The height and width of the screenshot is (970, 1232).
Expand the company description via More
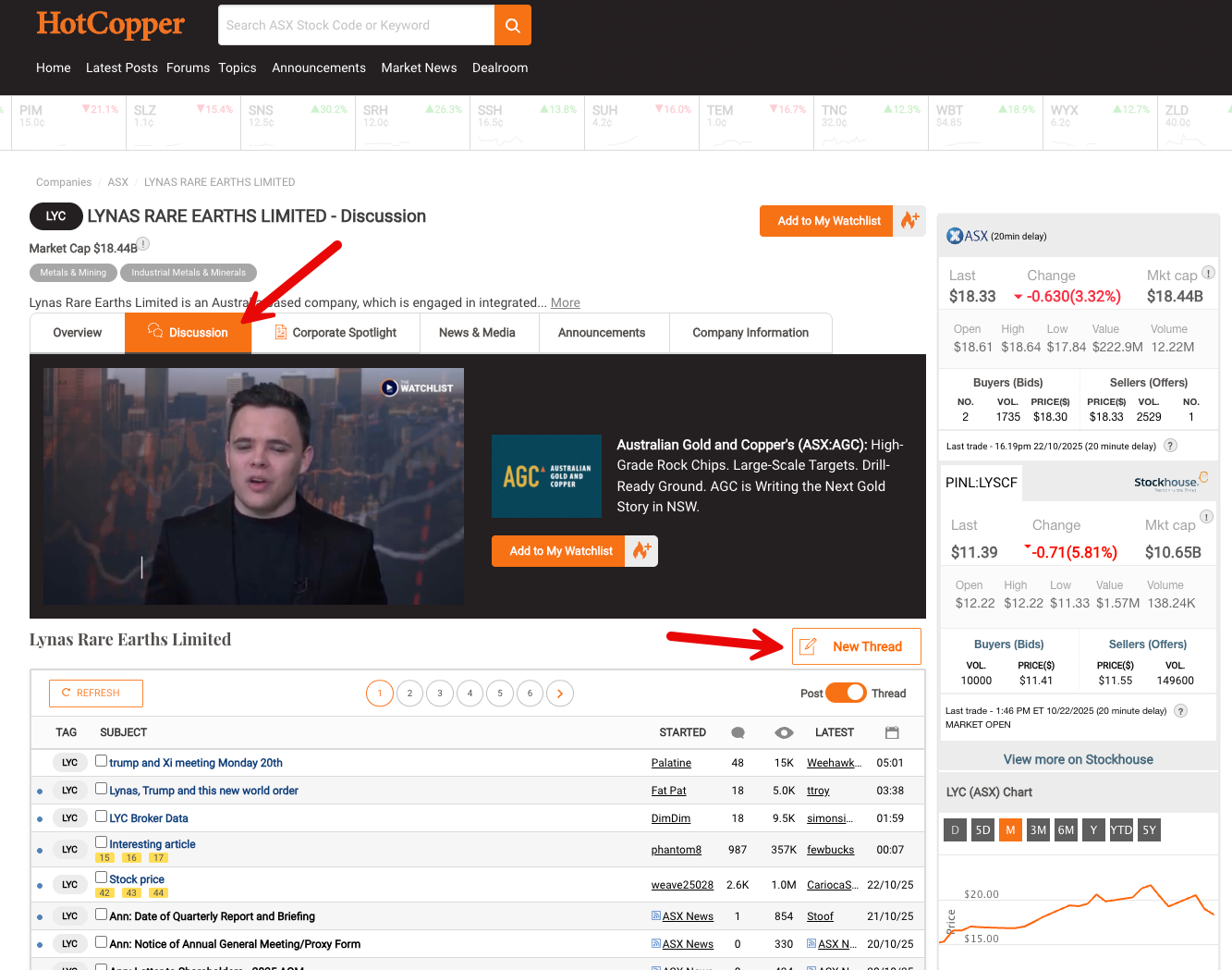coord(565,302)
